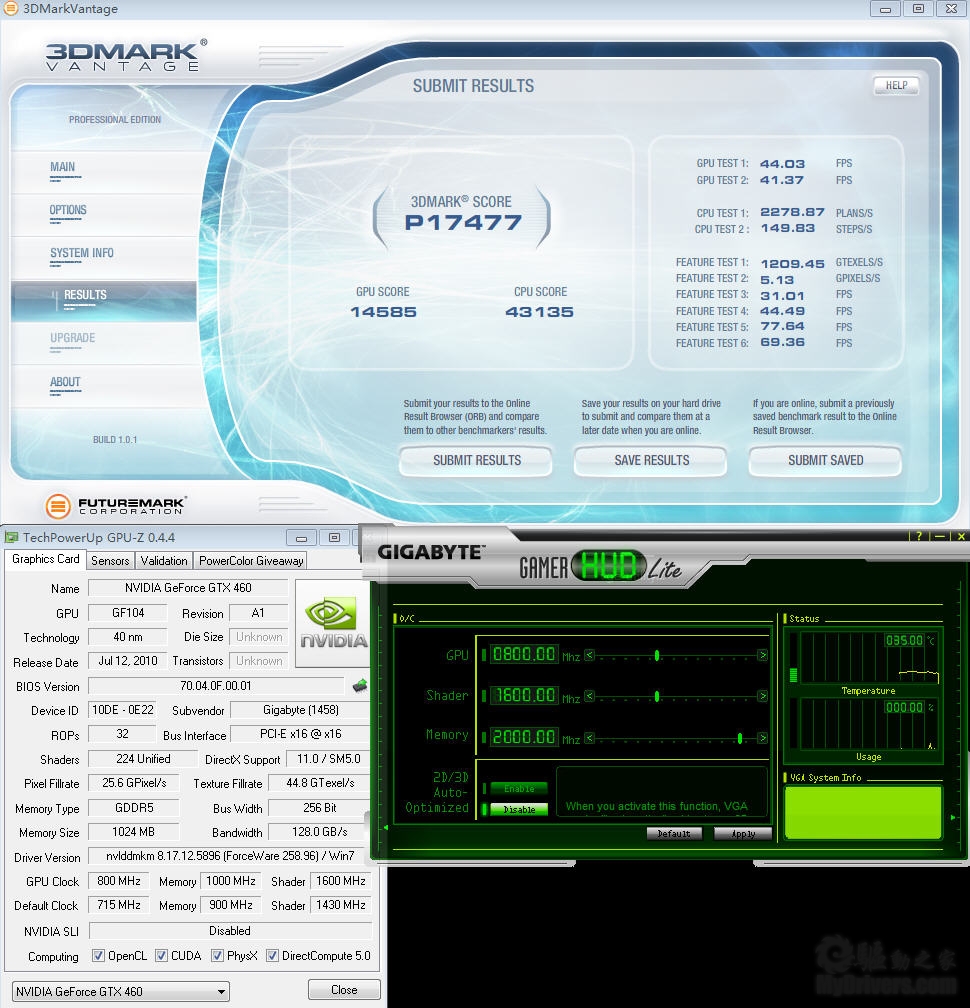Click the GPU-Z title bar icon
The height and width of the screenshot is (1008, 970).
(11, 537)
